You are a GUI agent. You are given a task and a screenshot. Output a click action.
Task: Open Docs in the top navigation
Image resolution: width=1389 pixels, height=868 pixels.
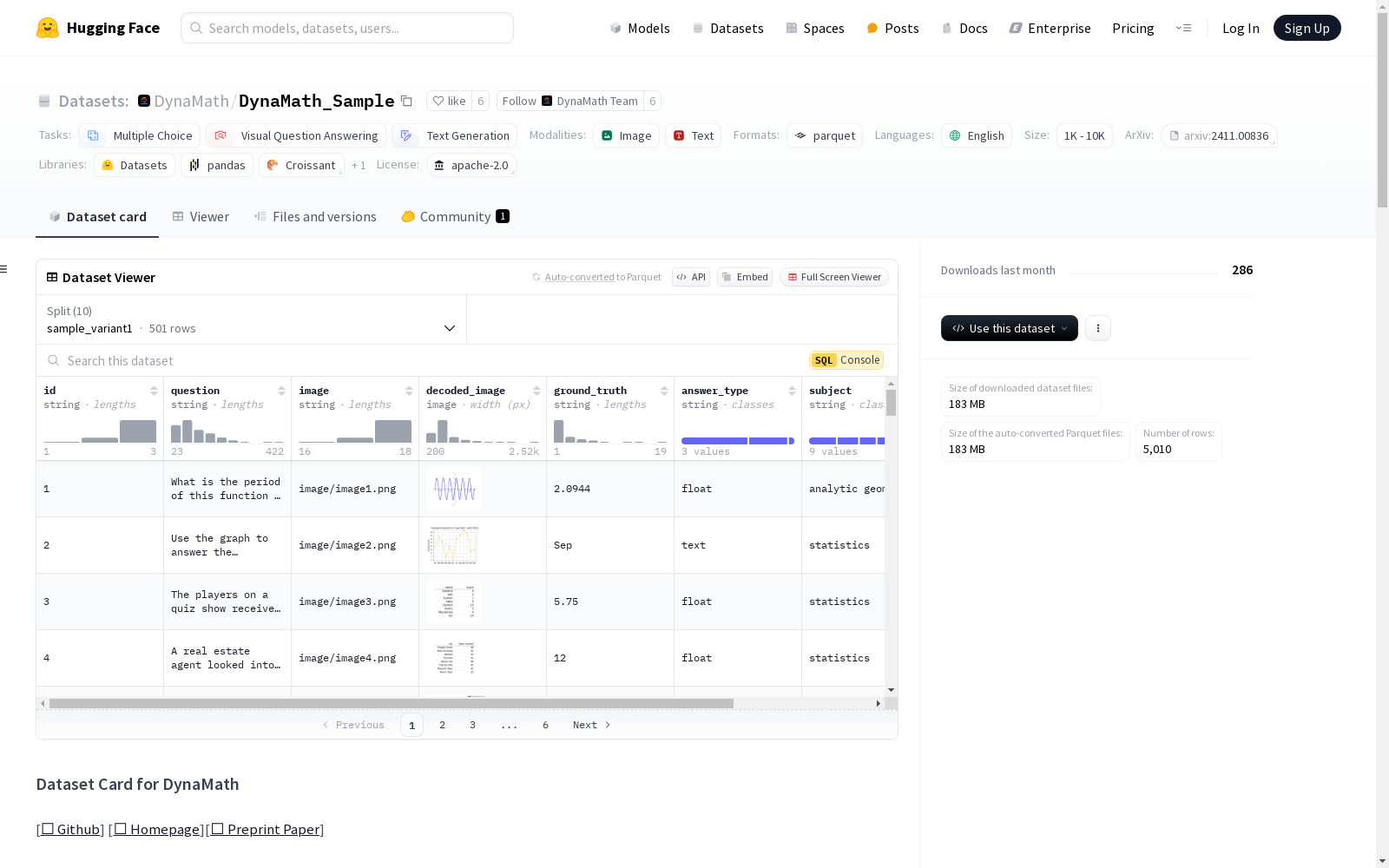pyautogui.click(x=964, y=28)
